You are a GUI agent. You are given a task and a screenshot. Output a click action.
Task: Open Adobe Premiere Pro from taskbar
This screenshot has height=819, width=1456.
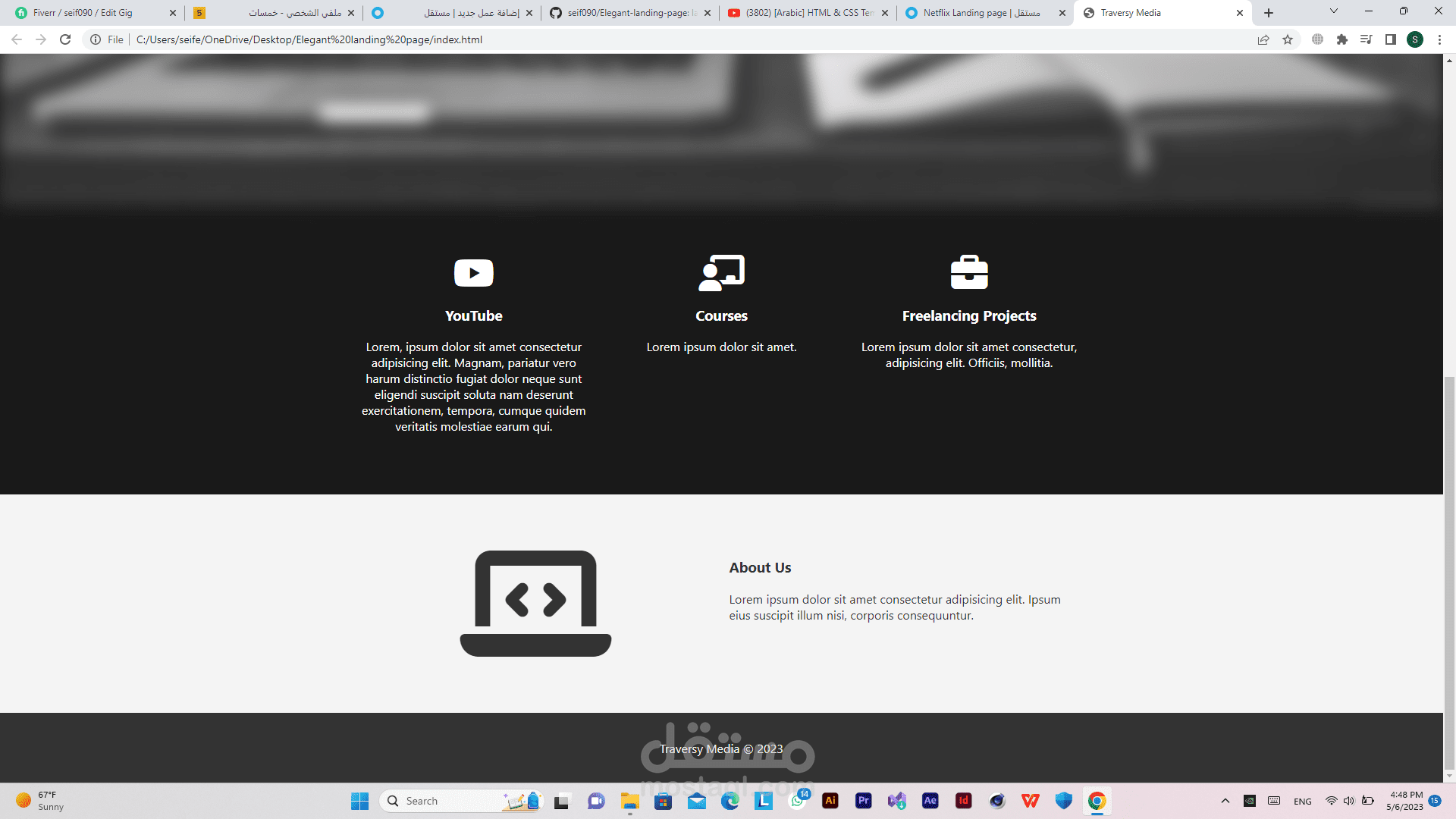tap(864, 801)
